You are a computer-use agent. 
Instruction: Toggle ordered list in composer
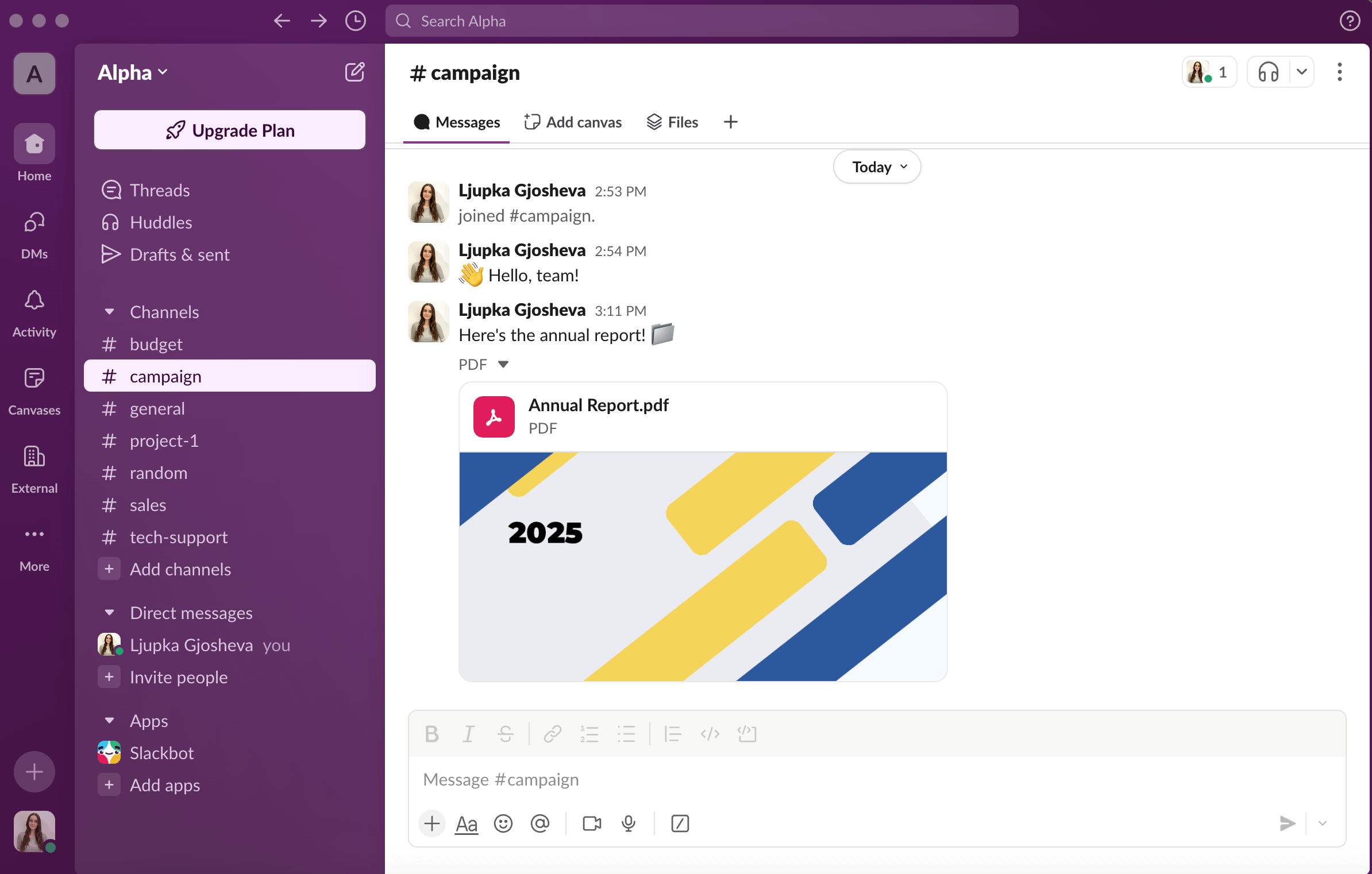pos(589,734)
